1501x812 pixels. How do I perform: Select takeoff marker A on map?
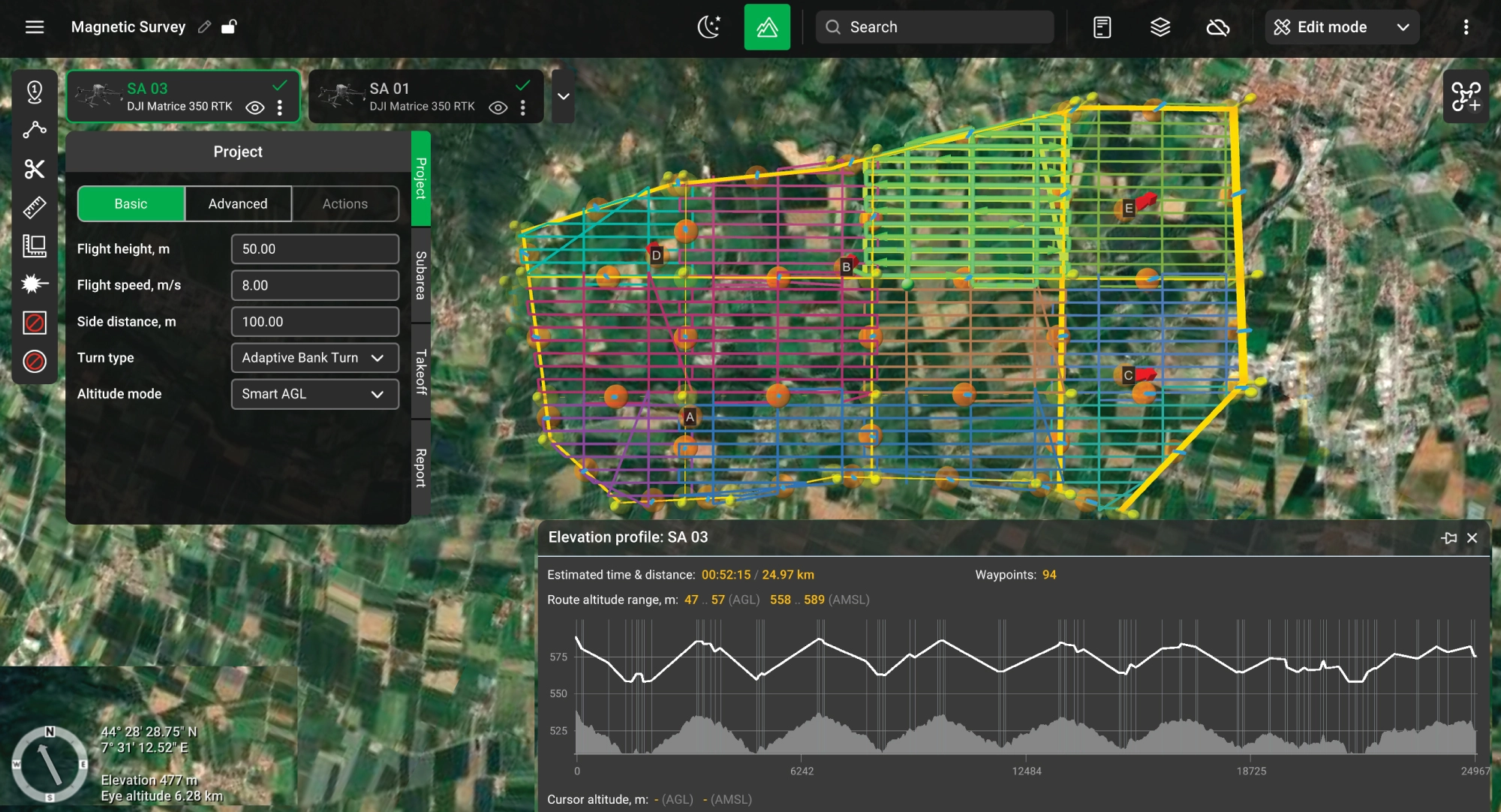coord(690,417)
